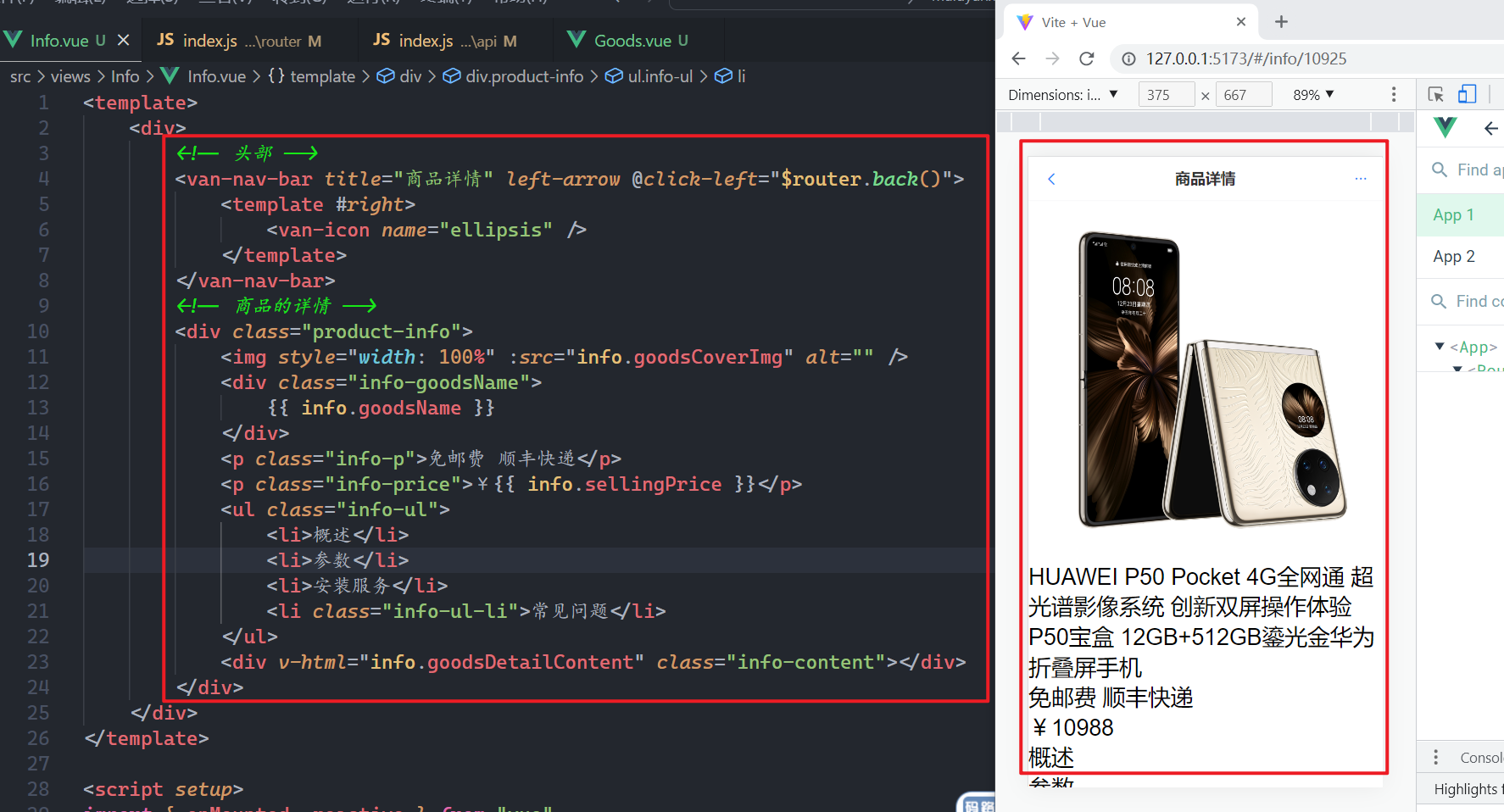
Task: Select App 1 in Vue devtools
Action: point(1460,214)
